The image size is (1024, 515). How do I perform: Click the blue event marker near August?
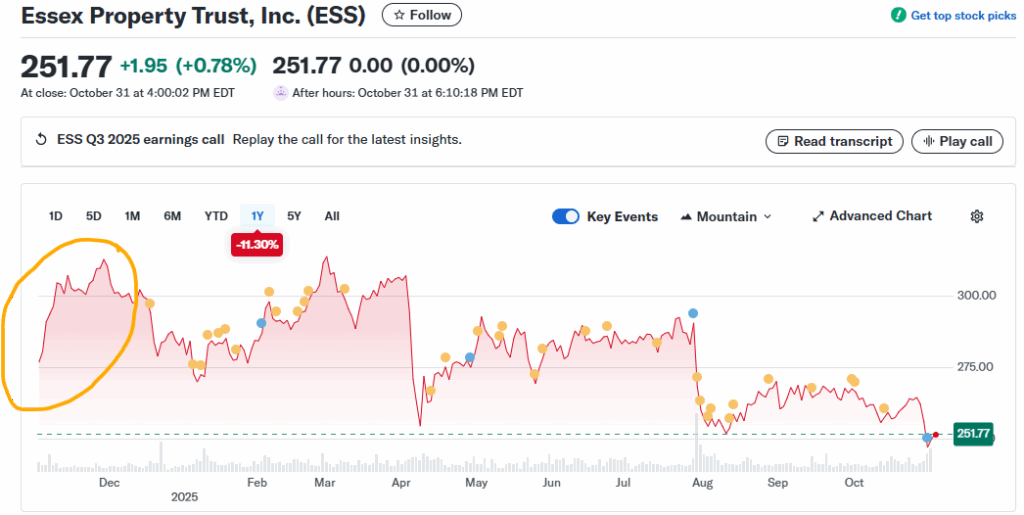pos(692,313)
